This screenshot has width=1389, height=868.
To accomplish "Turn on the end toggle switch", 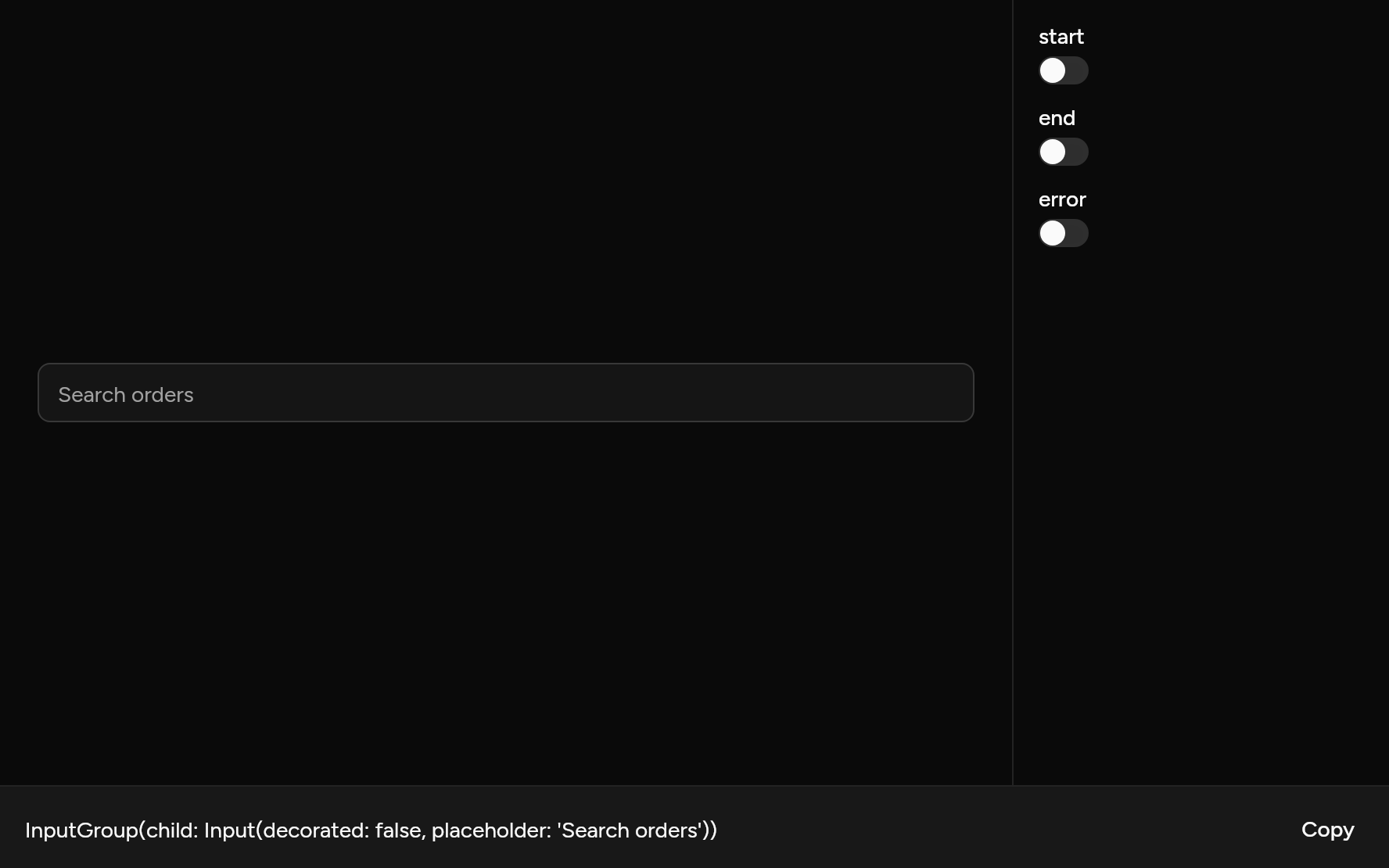I will [x=1063, y=152].
